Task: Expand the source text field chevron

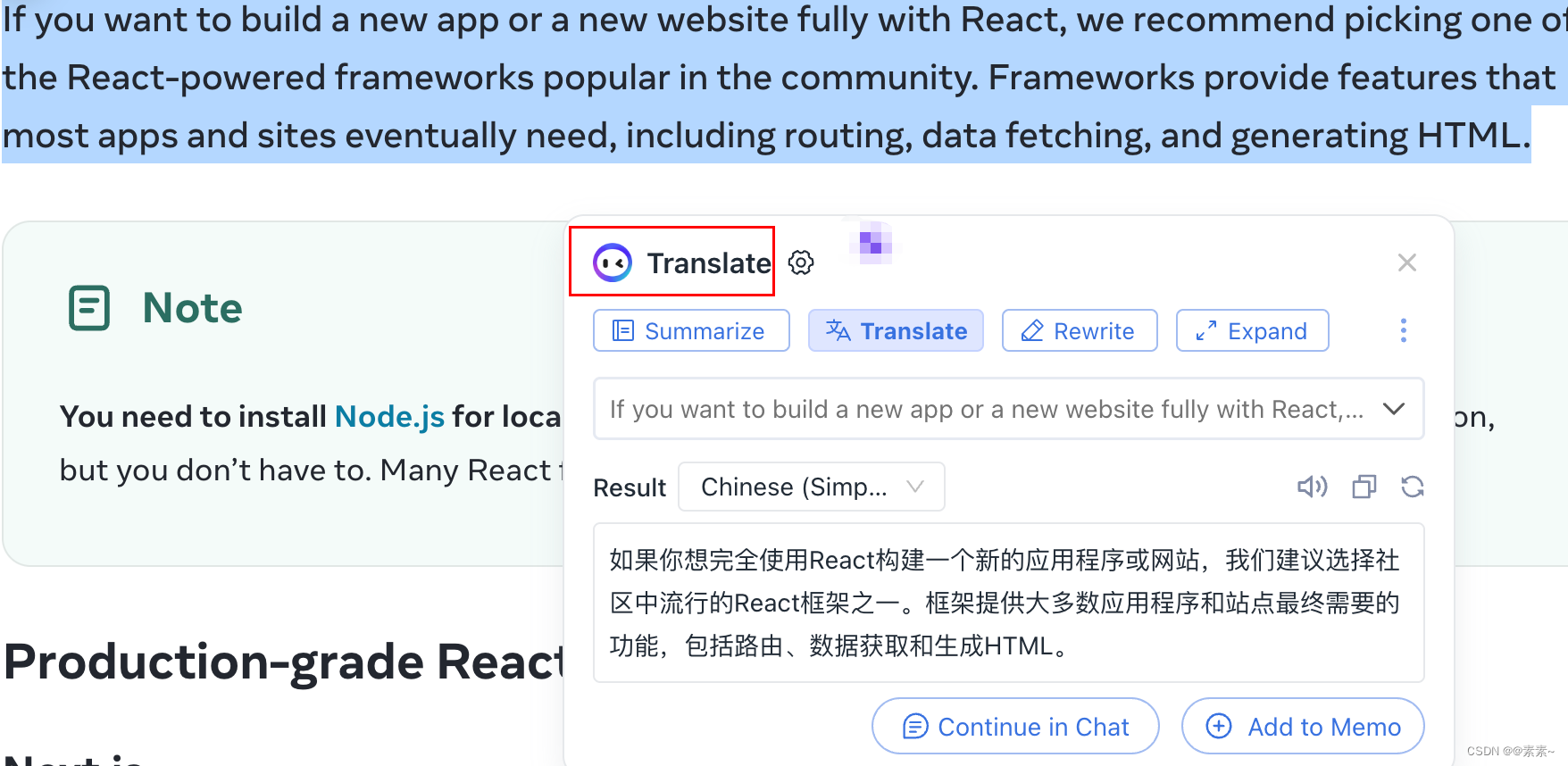Action: [1394, 409]
